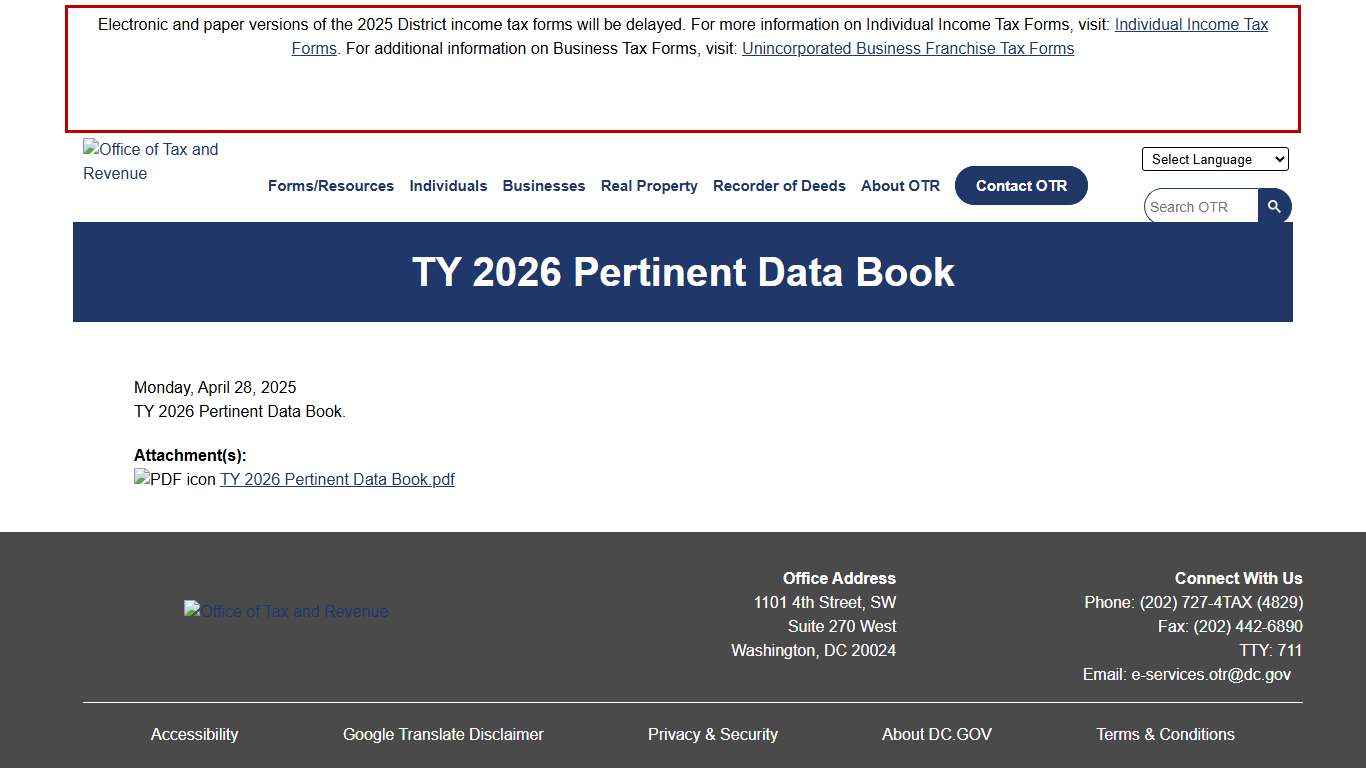Click the Google Translate Disclaimer link

pyautogui.click(x=443, y=734)
